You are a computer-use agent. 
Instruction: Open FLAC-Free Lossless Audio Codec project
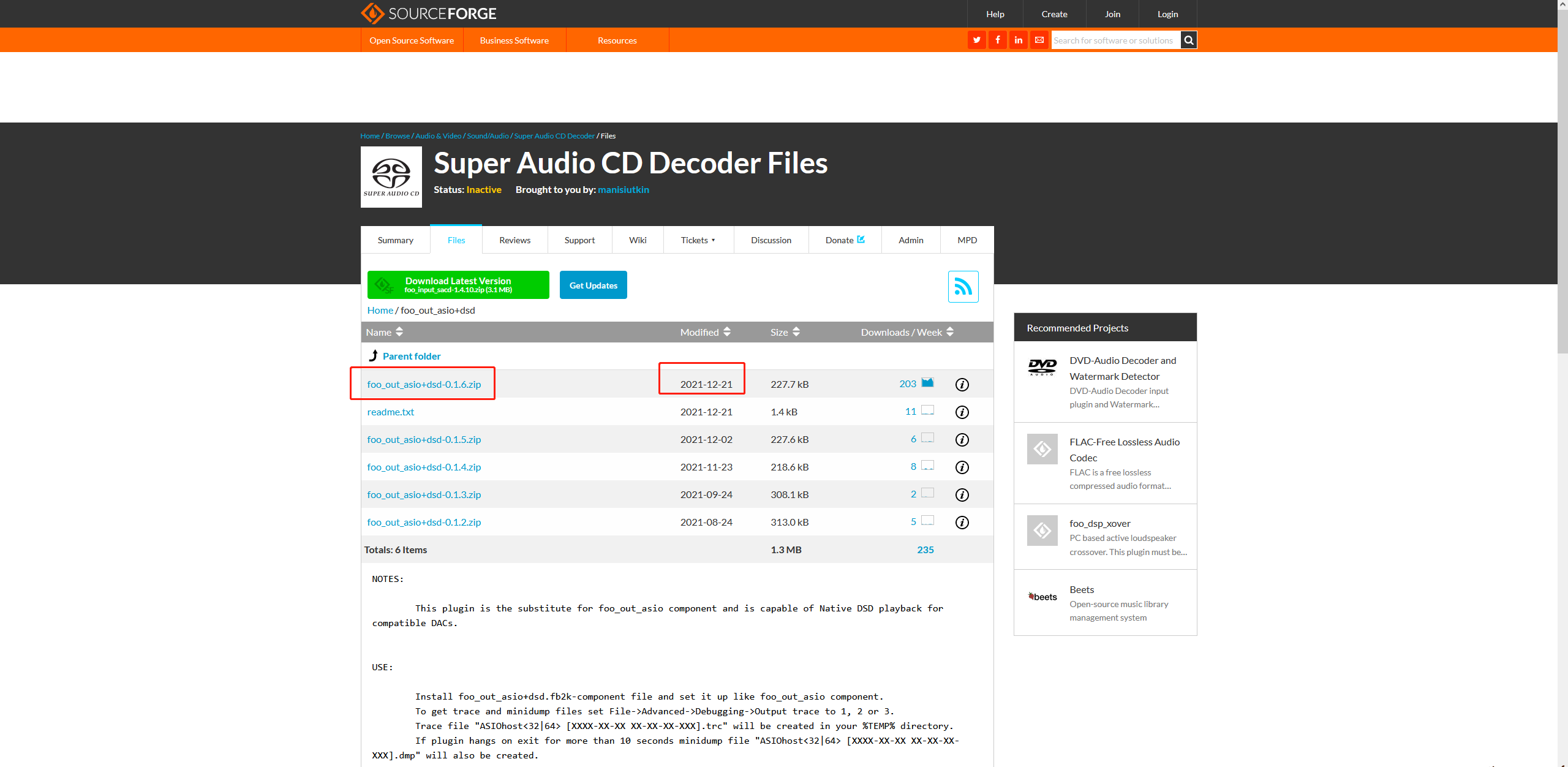click(1125, 450)
